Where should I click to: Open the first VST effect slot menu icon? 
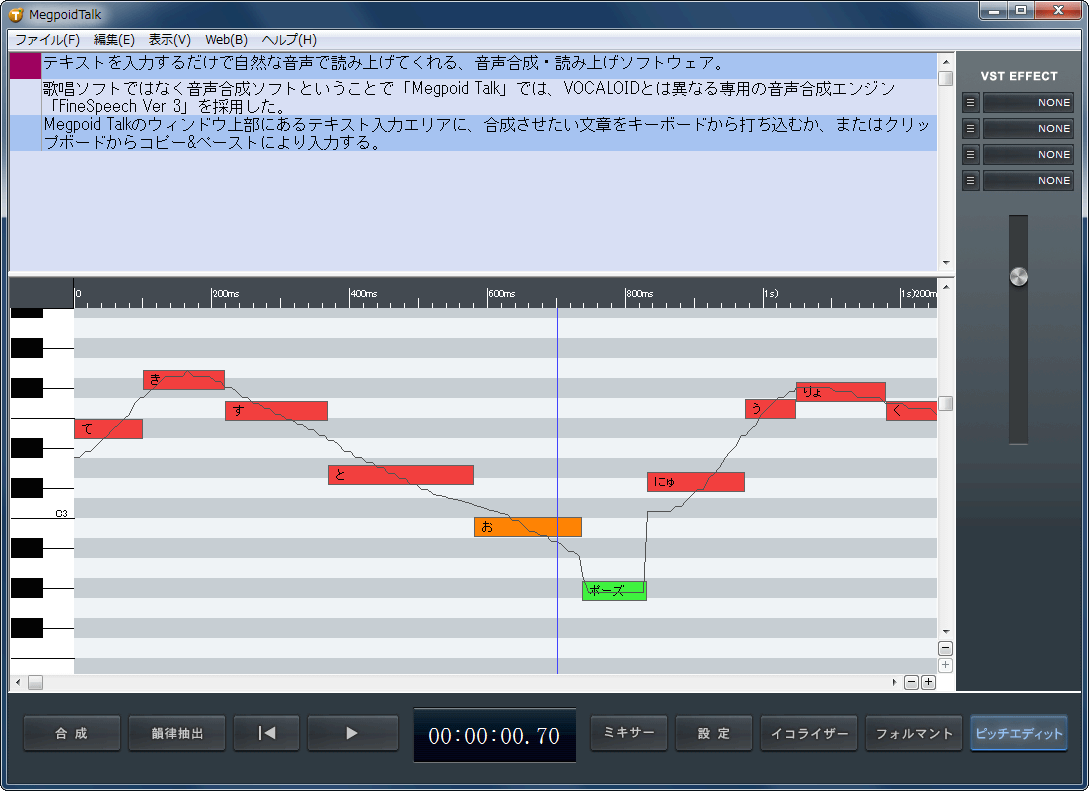(970, 103)
